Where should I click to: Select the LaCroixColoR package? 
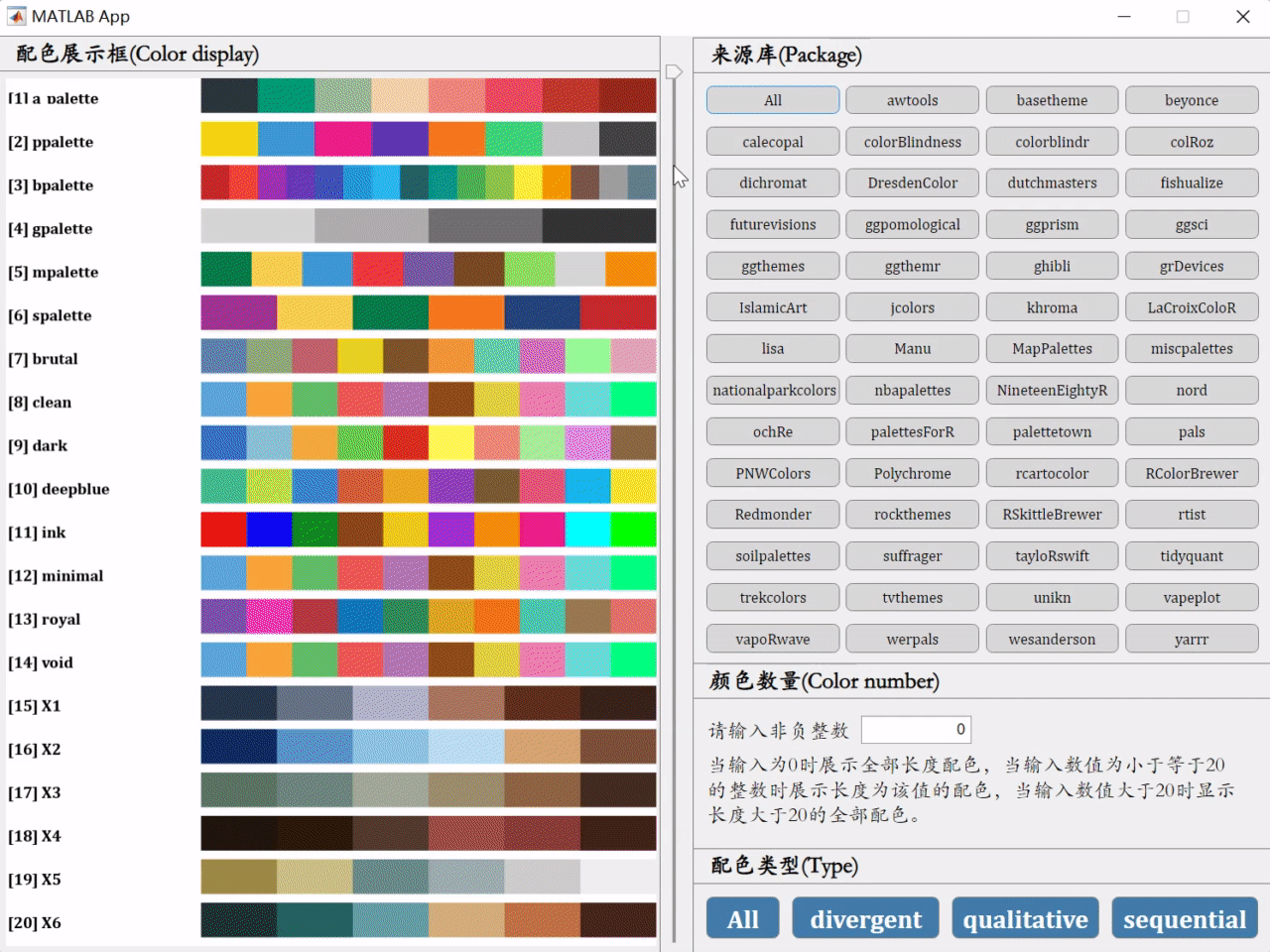(1192, 307)
